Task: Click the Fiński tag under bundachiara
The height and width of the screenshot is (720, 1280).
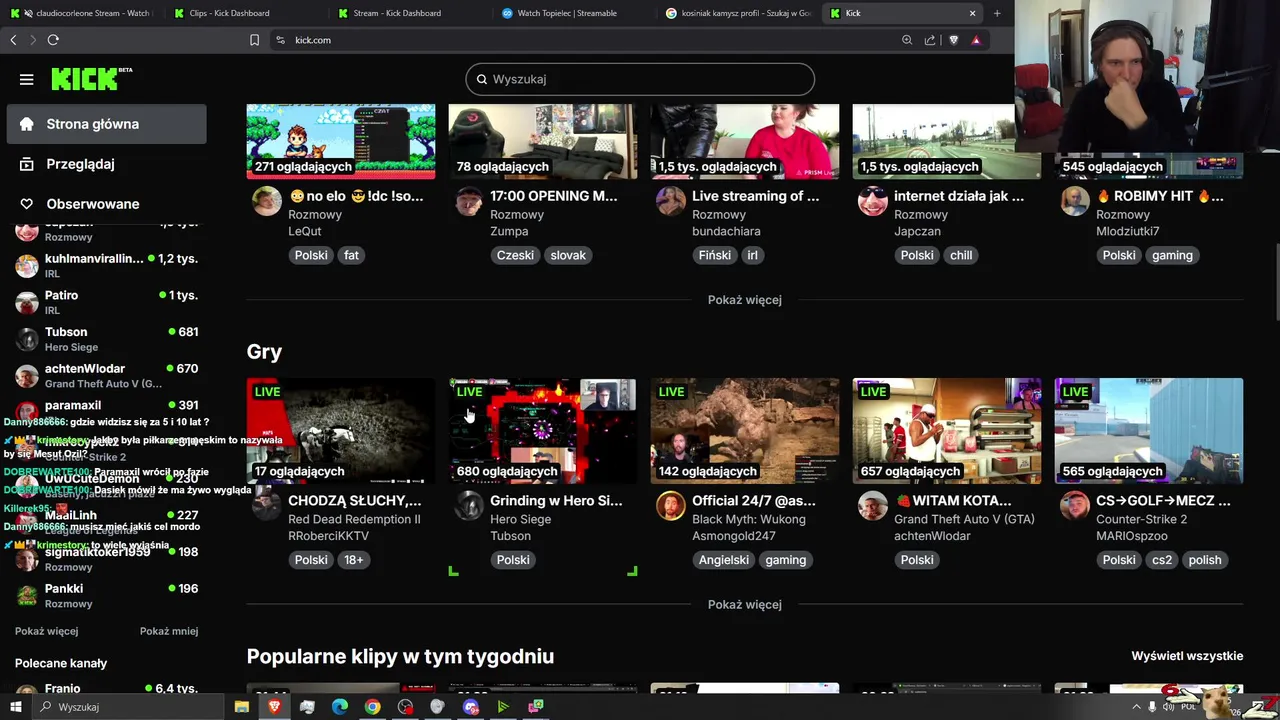Action: tap(715, 255)
